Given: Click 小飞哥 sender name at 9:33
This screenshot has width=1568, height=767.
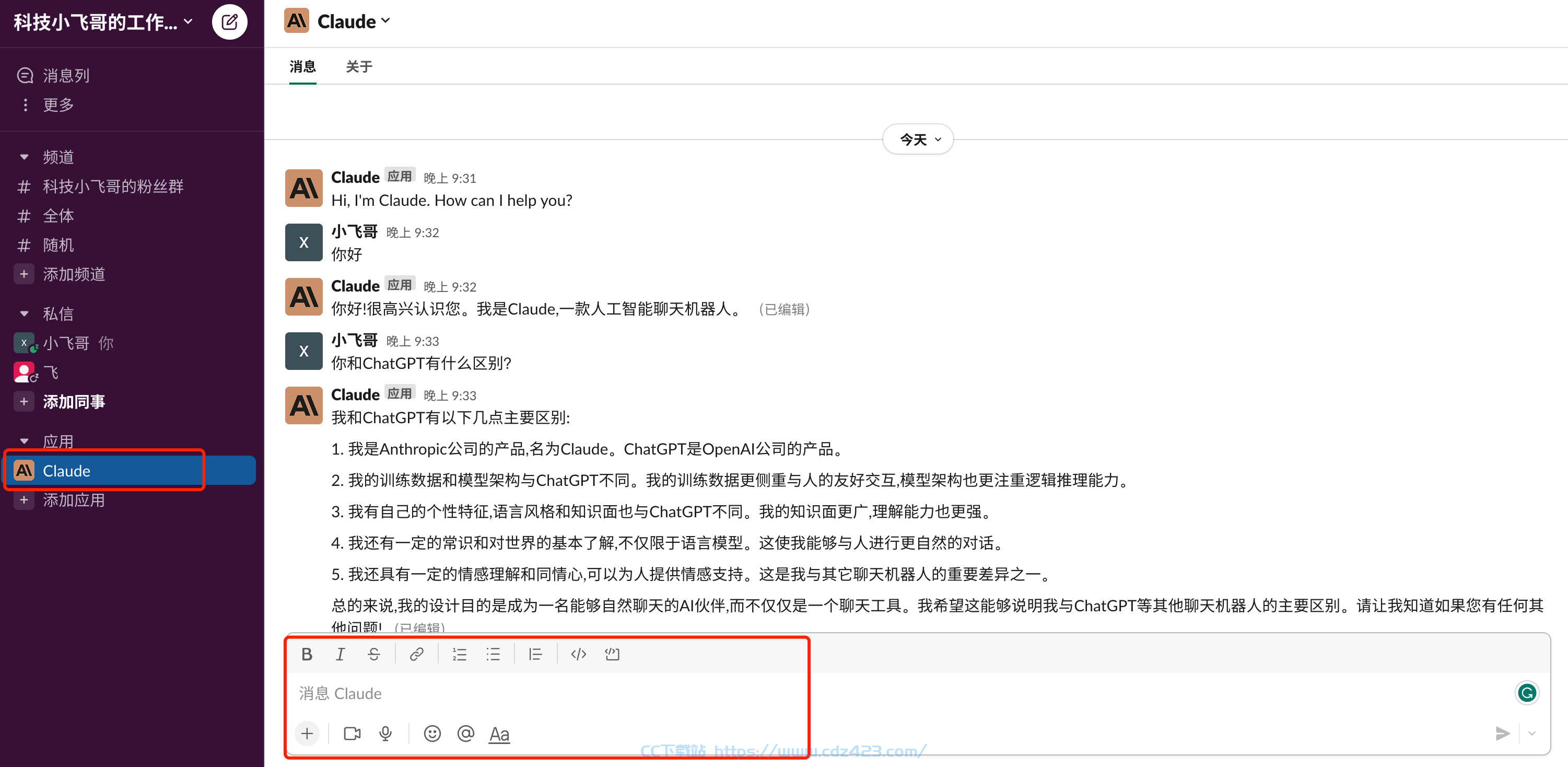Looking at the screenshot, I should (x=354, y=340).
